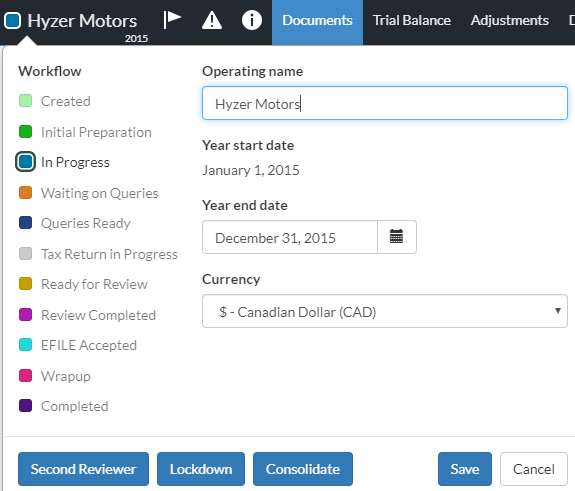Image resolution: width=575 pixels, height=491 pixels.
Task: Set workflow to Wrapup
Action: [55, 376]
